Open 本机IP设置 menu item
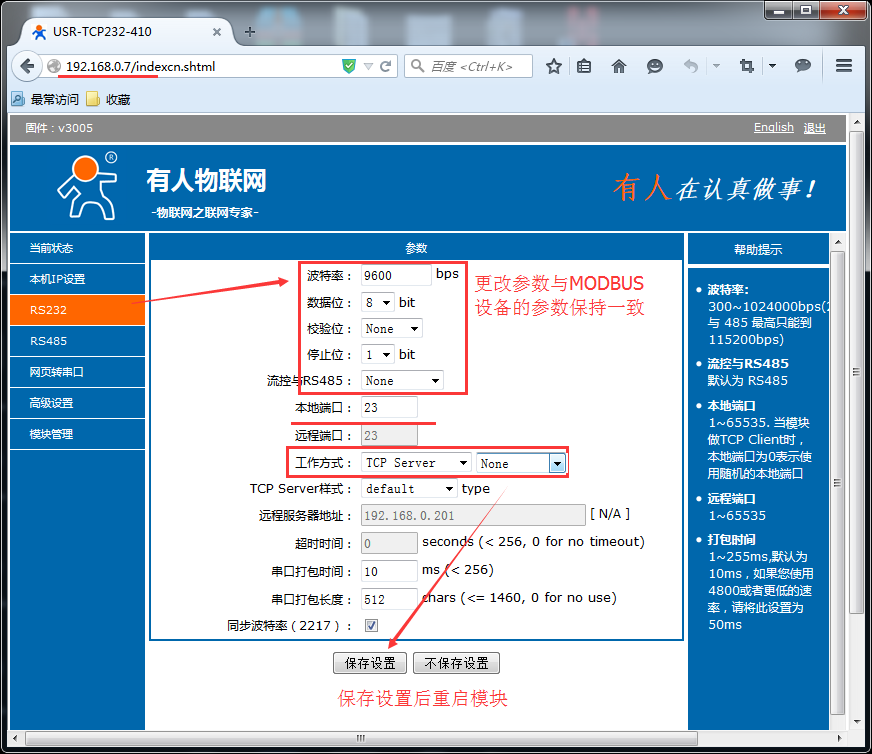Viewport: 872px width, 754px height. point(77,279)
